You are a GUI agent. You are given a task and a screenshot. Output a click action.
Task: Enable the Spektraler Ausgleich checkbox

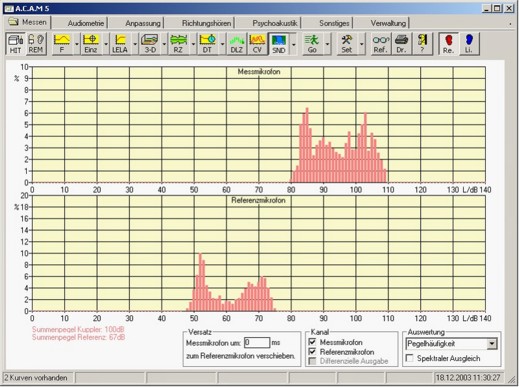tap(409, 358)
